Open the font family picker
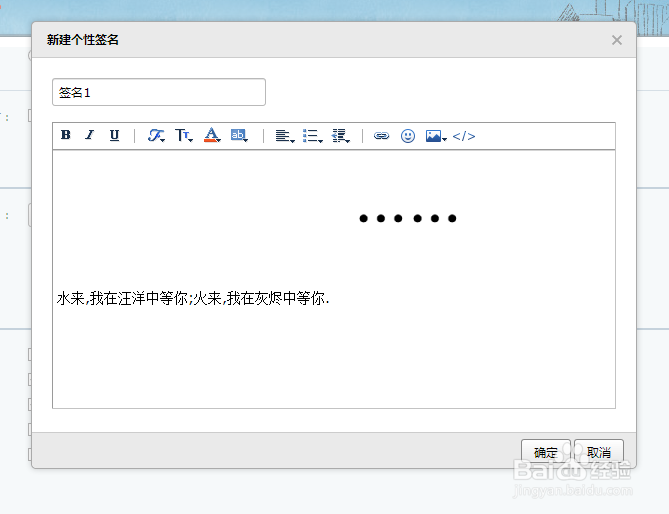The height and width of the screenshot is (514, 669). [156, 136]
